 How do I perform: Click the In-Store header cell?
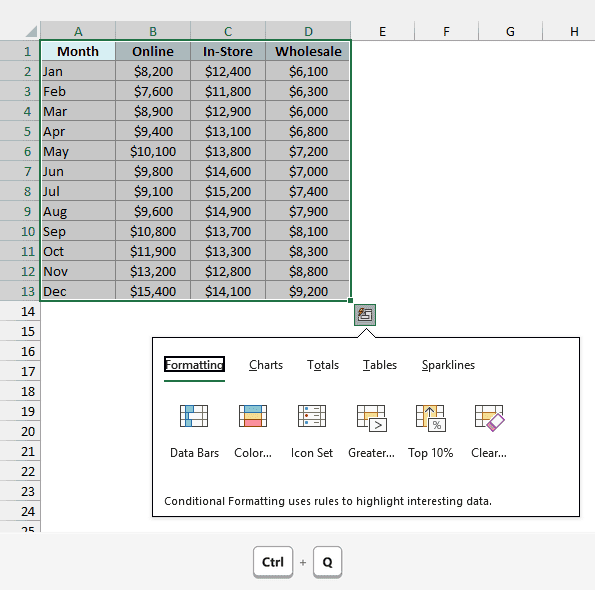[x=228, y=51]
